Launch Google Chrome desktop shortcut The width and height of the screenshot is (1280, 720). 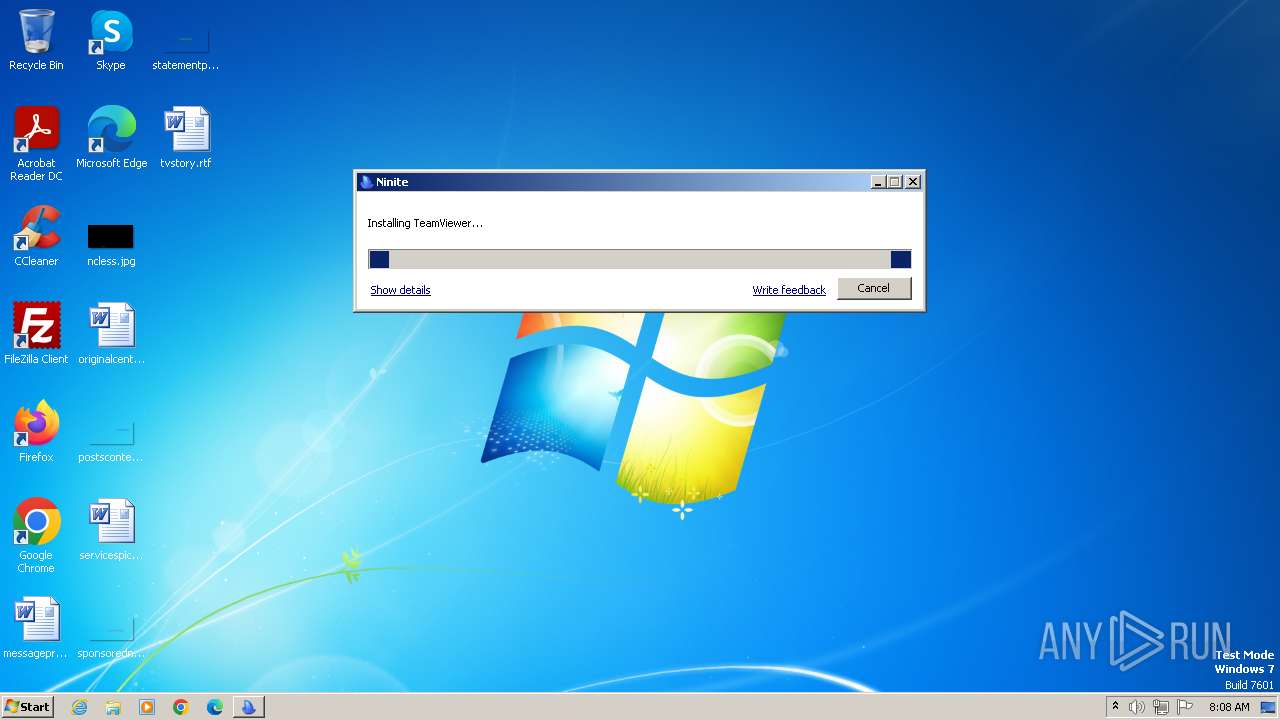[x=36, y=536]
